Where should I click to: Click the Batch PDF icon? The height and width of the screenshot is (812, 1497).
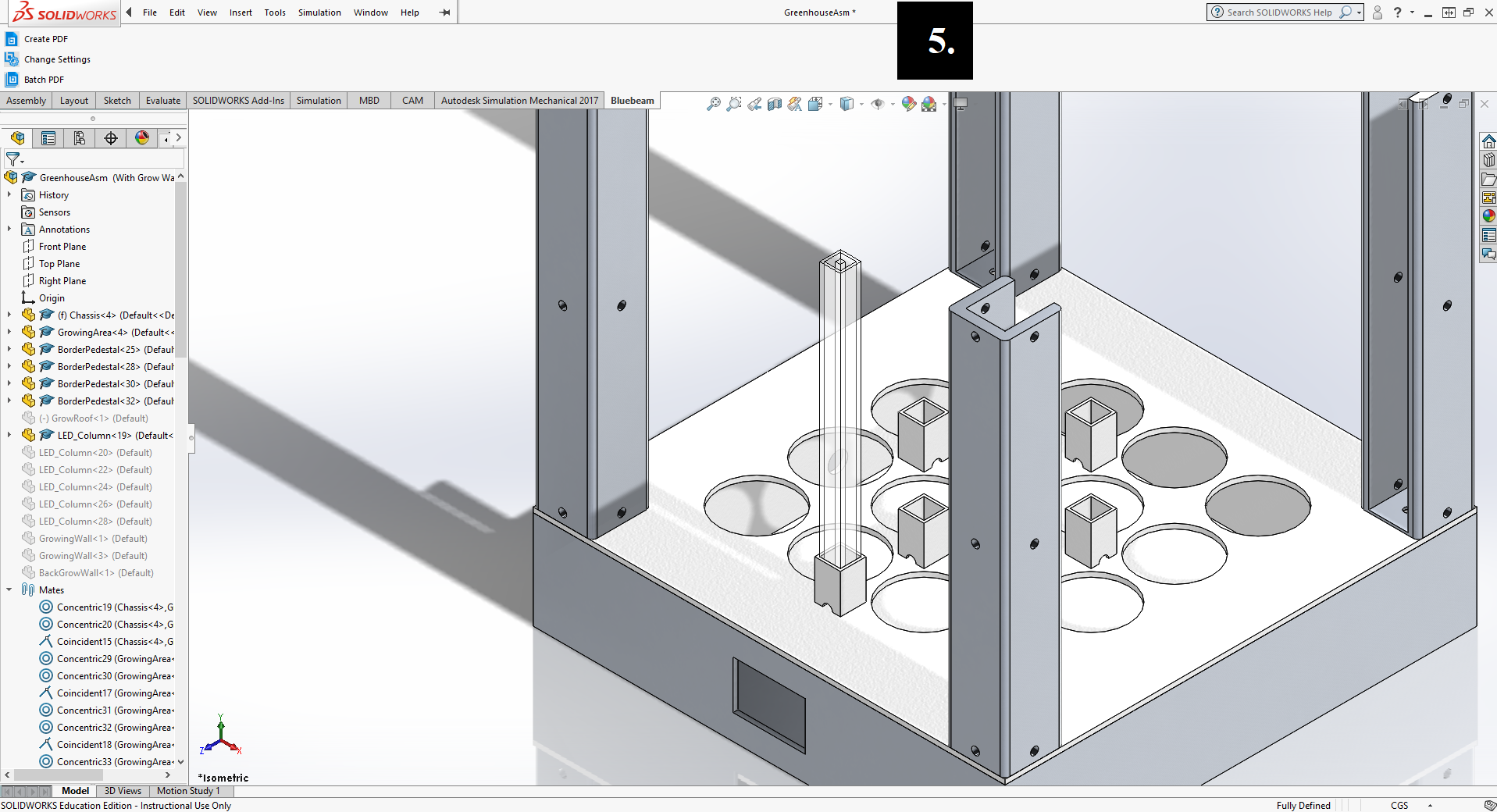coord(12,80)
